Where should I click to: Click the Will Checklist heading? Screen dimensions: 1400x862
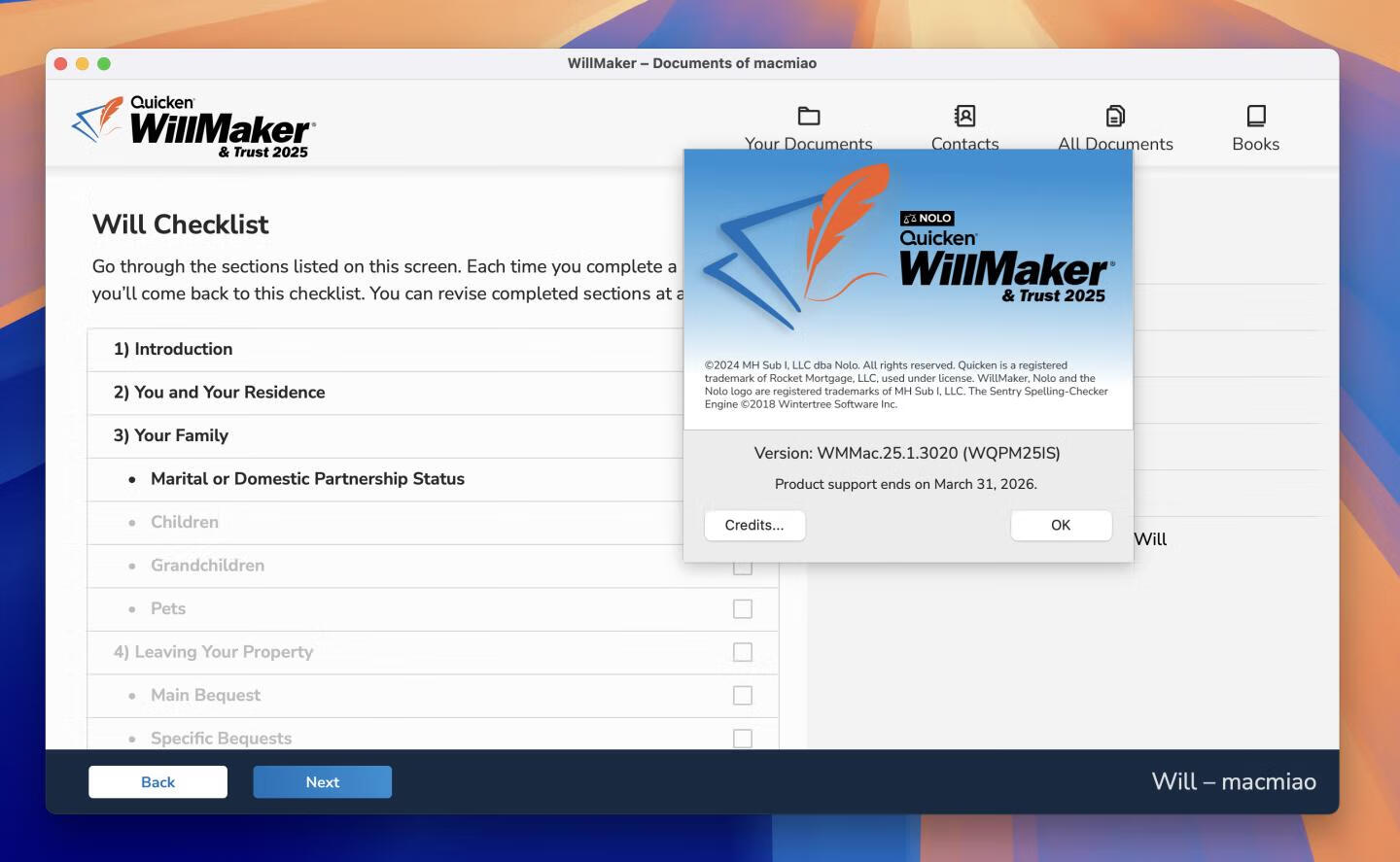pos(181,224)
